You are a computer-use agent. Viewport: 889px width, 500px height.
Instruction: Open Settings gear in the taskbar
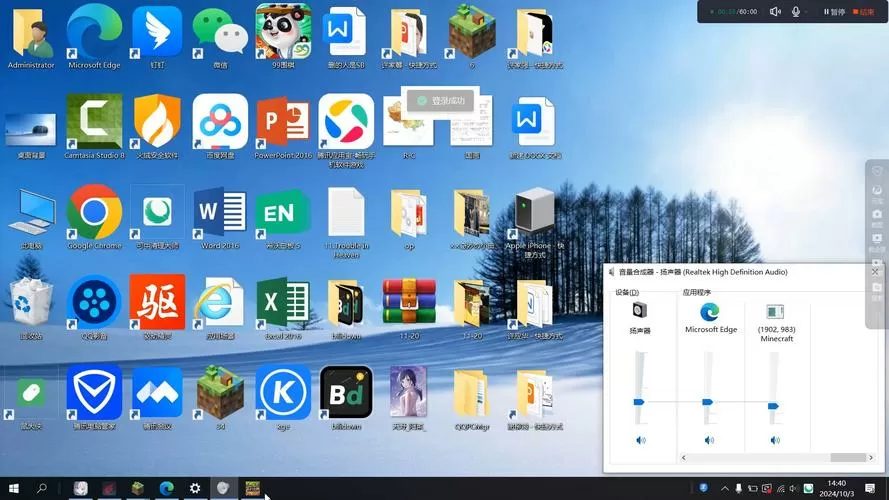click(195, 488)
